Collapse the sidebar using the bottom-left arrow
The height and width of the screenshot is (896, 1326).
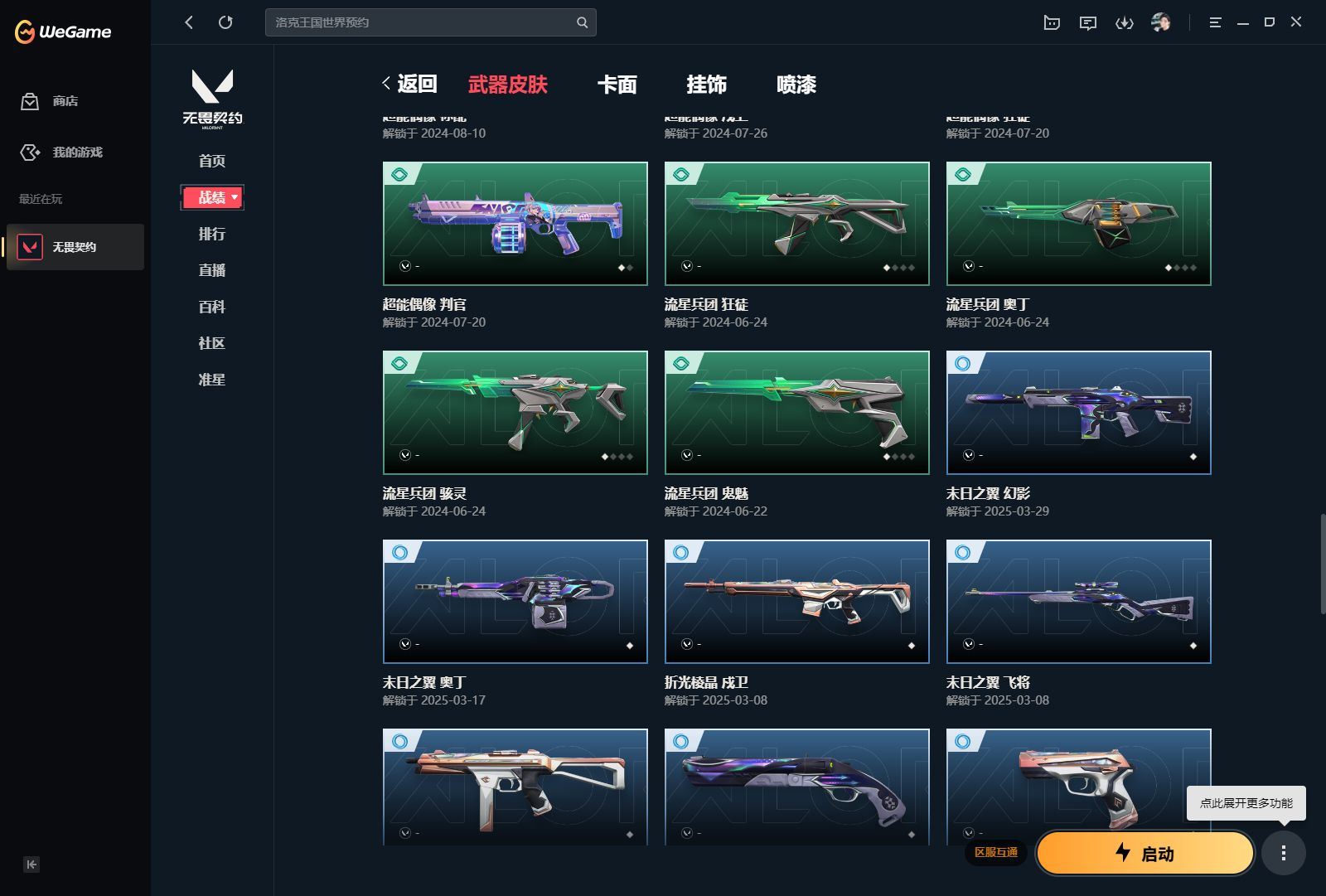pos(31,865)
